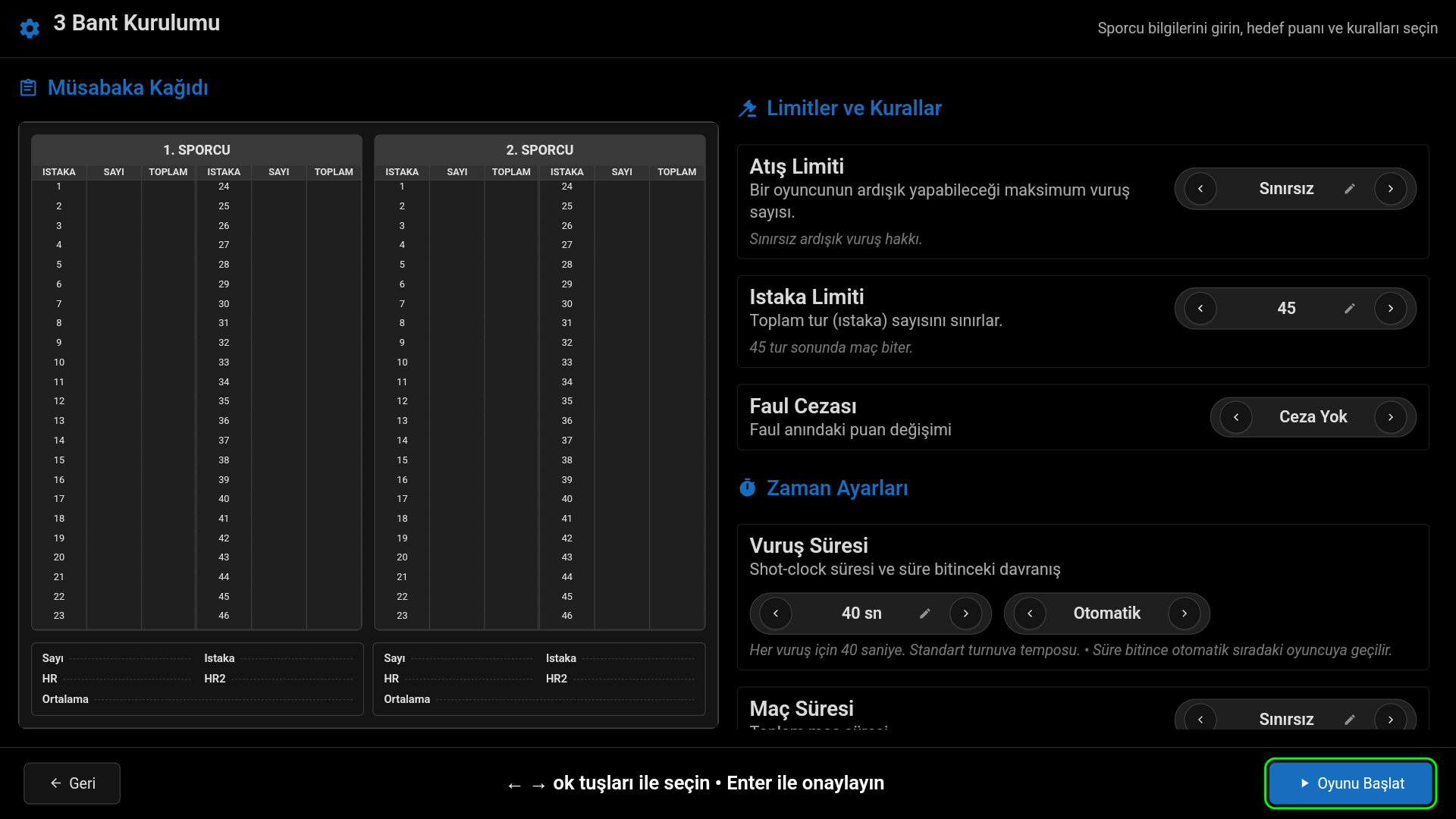1456x819 pixels.
Task: Increase Maç Süresi with right arrow
Action: coord(1390,719)
